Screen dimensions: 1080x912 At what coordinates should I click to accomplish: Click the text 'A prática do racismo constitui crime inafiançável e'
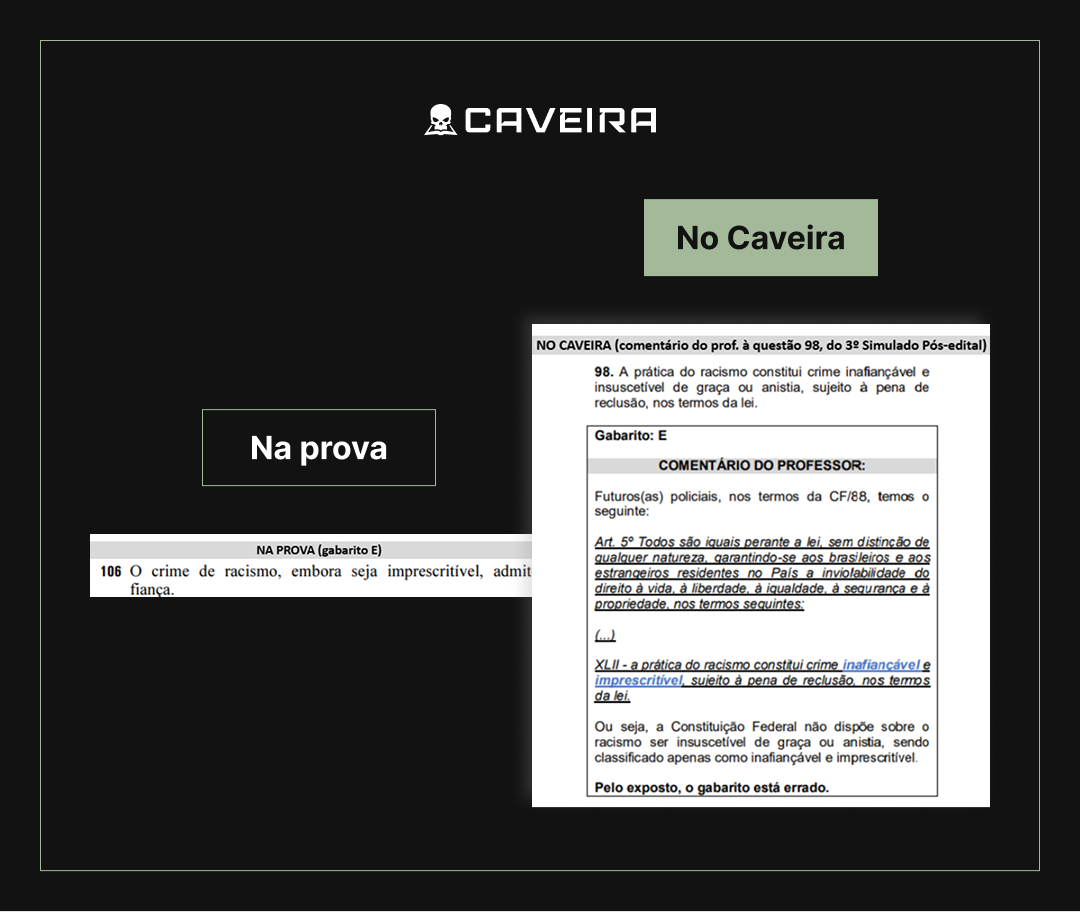[774, 372]
